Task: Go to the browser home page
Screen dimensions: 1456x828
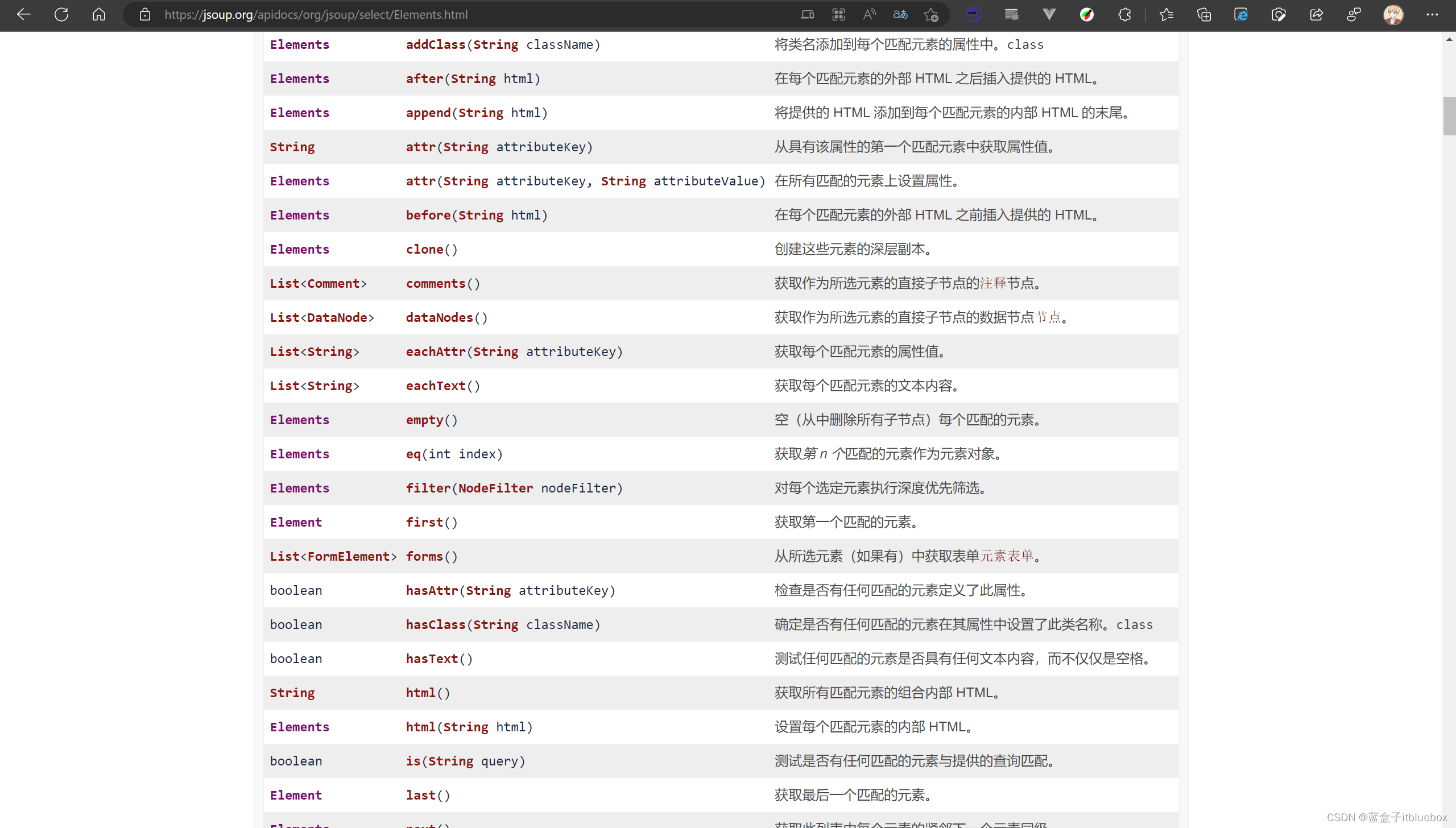Action: 99,15
